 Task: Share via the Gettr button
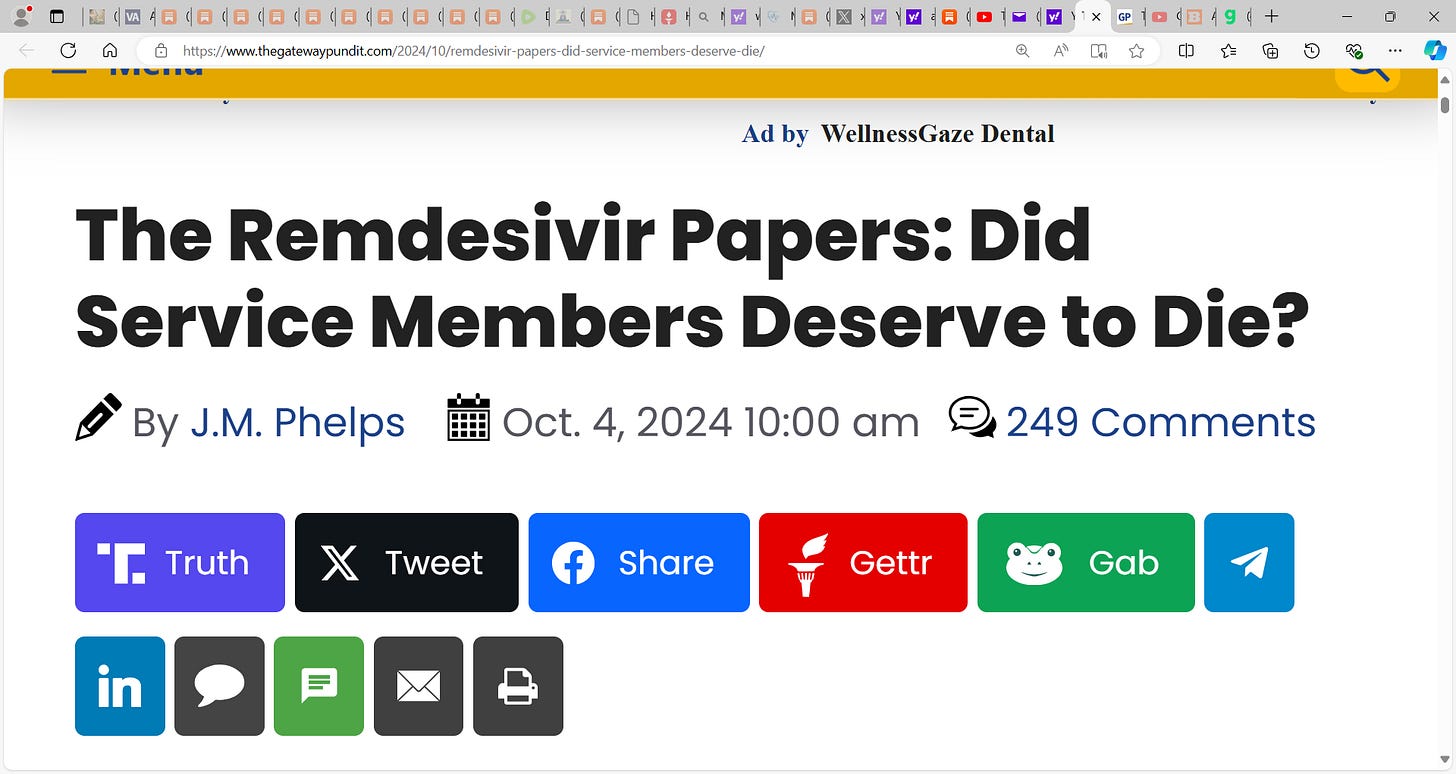pyautogui.click(x=863, y=562)
